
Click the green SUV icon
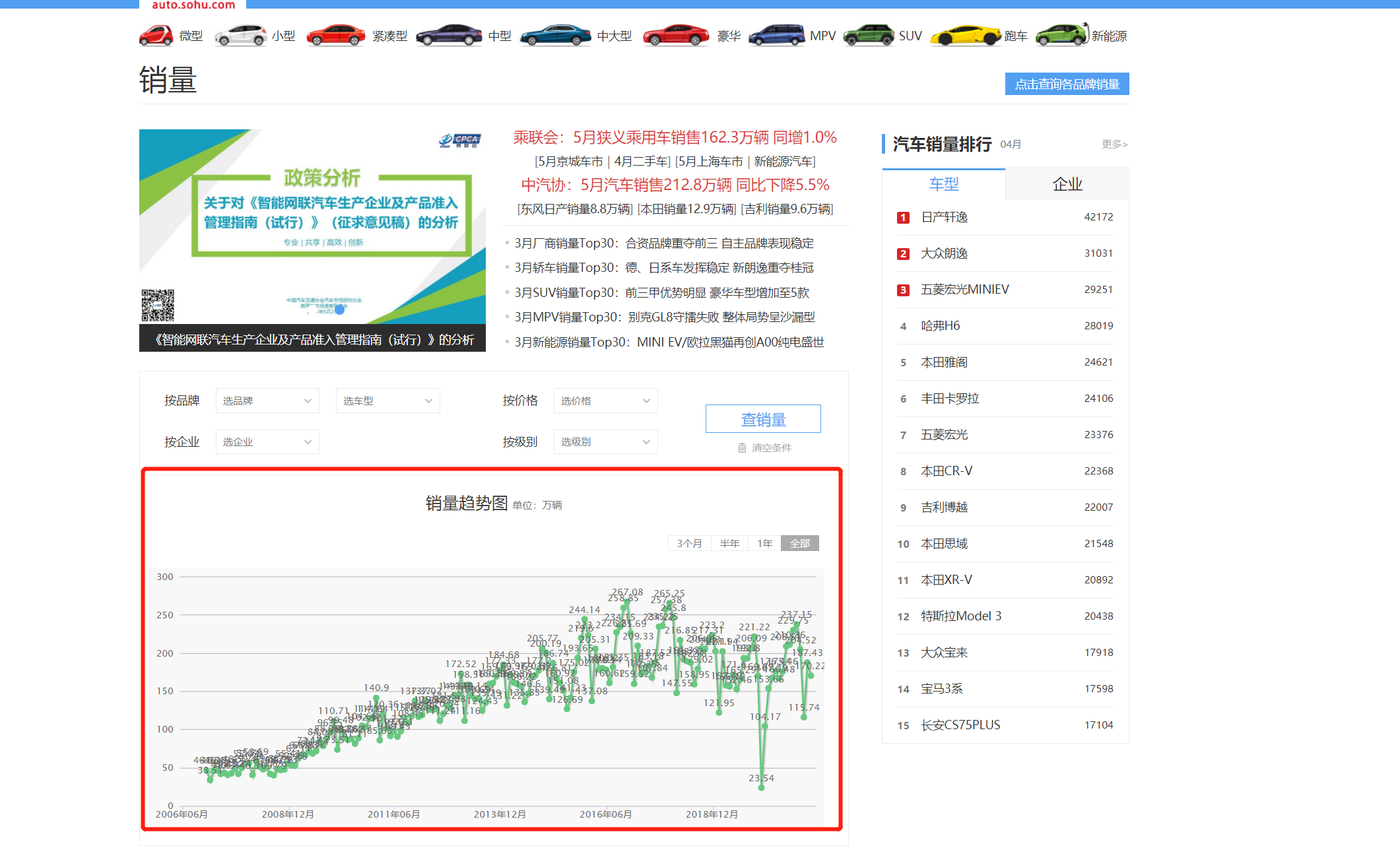click(x=868, y=36)
